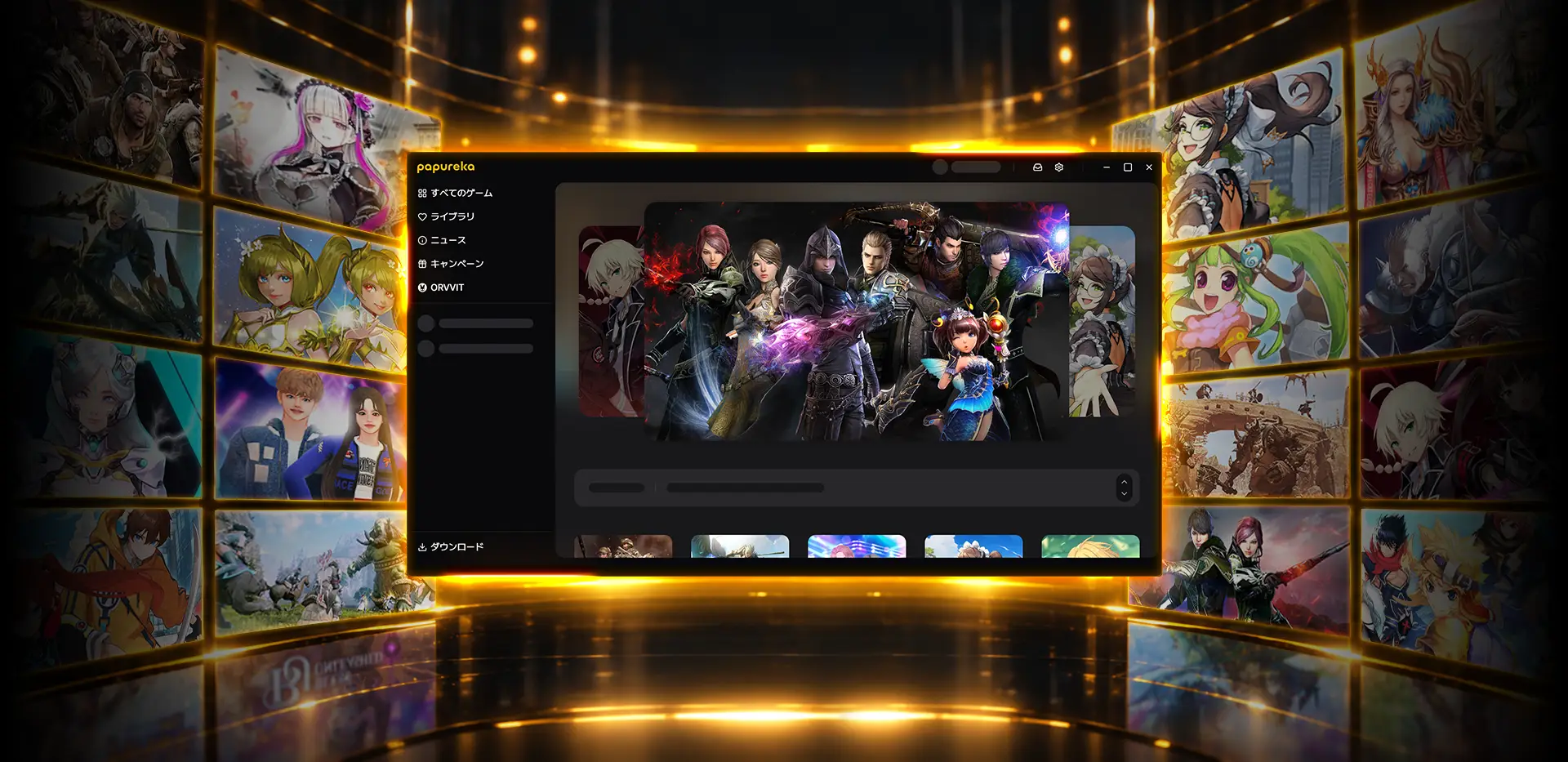Select ORVVIT in the sidebar
Screen dimensions: 1568x762
click(x=441, y=288)
